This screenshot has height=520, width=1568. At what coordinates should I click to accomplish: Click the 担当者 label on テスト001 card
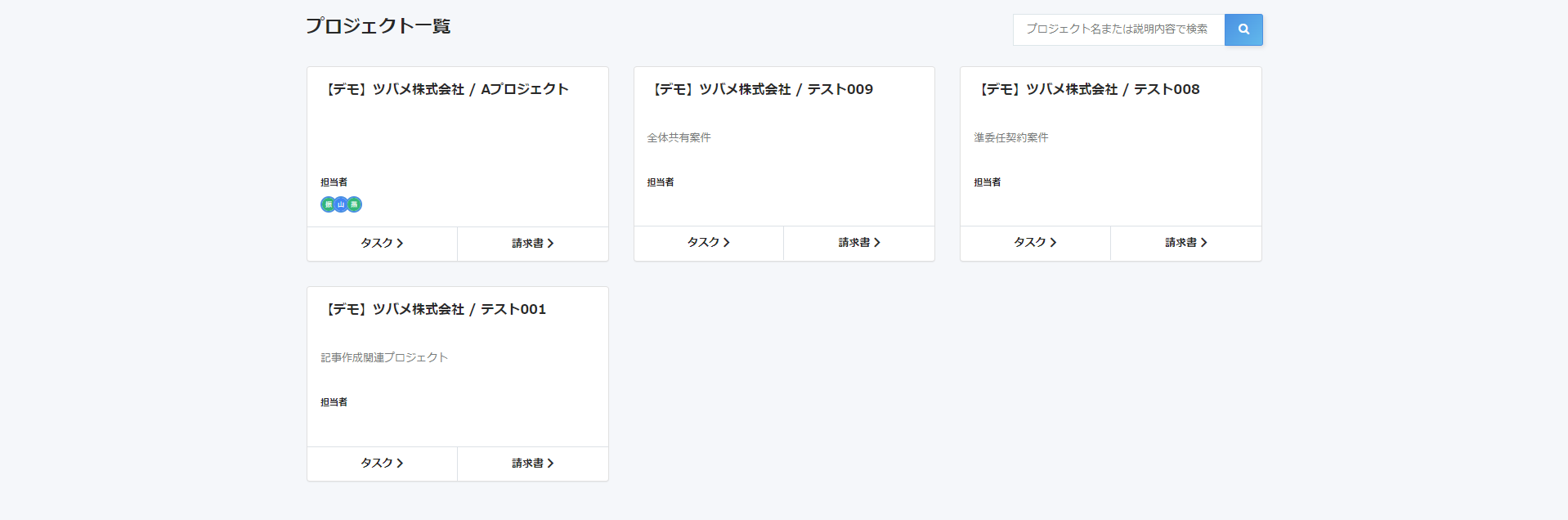(334, 402)
